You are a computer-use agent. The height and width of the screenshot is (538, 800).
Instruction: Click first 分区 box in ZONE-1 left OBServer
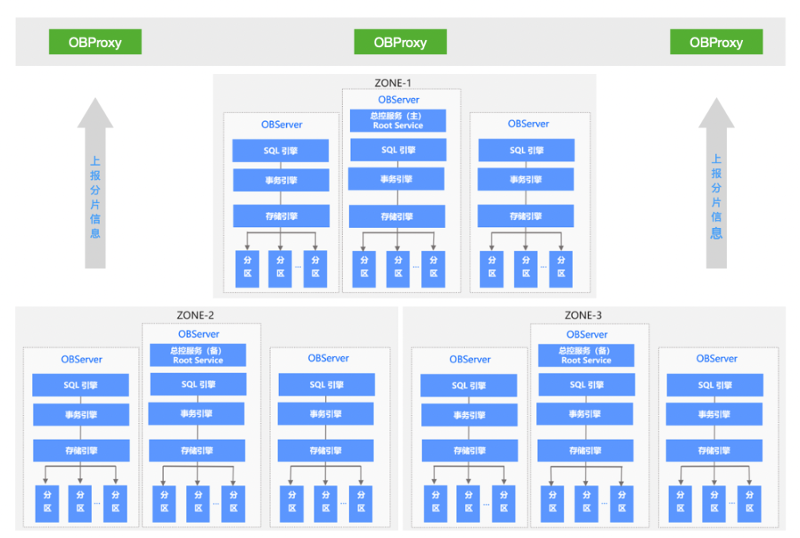point(247,268)
